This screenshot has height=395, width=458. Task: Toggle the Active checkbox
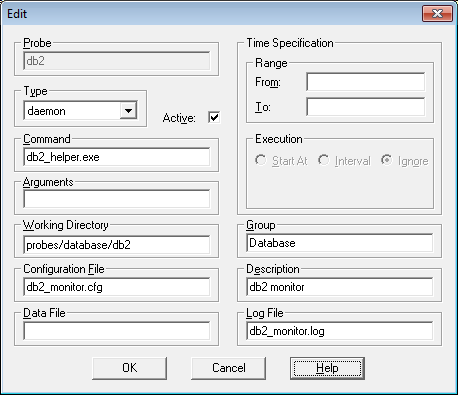click(x=214, y=117)
